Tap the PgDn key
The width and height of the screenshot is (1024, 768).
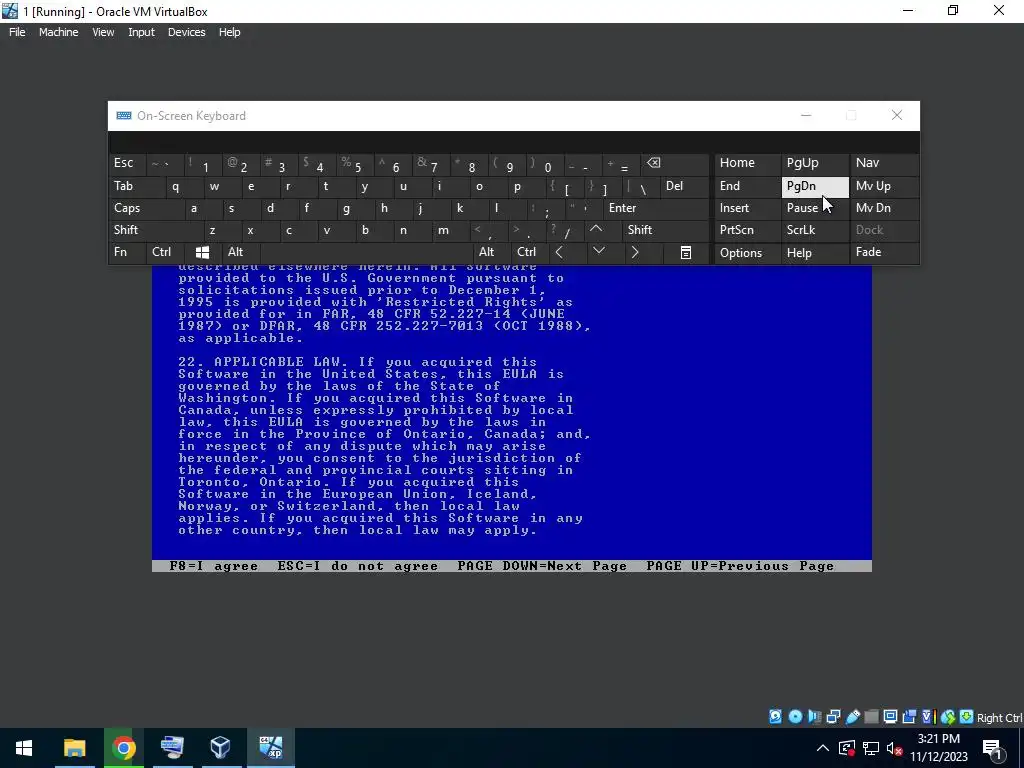coord(815,186)
